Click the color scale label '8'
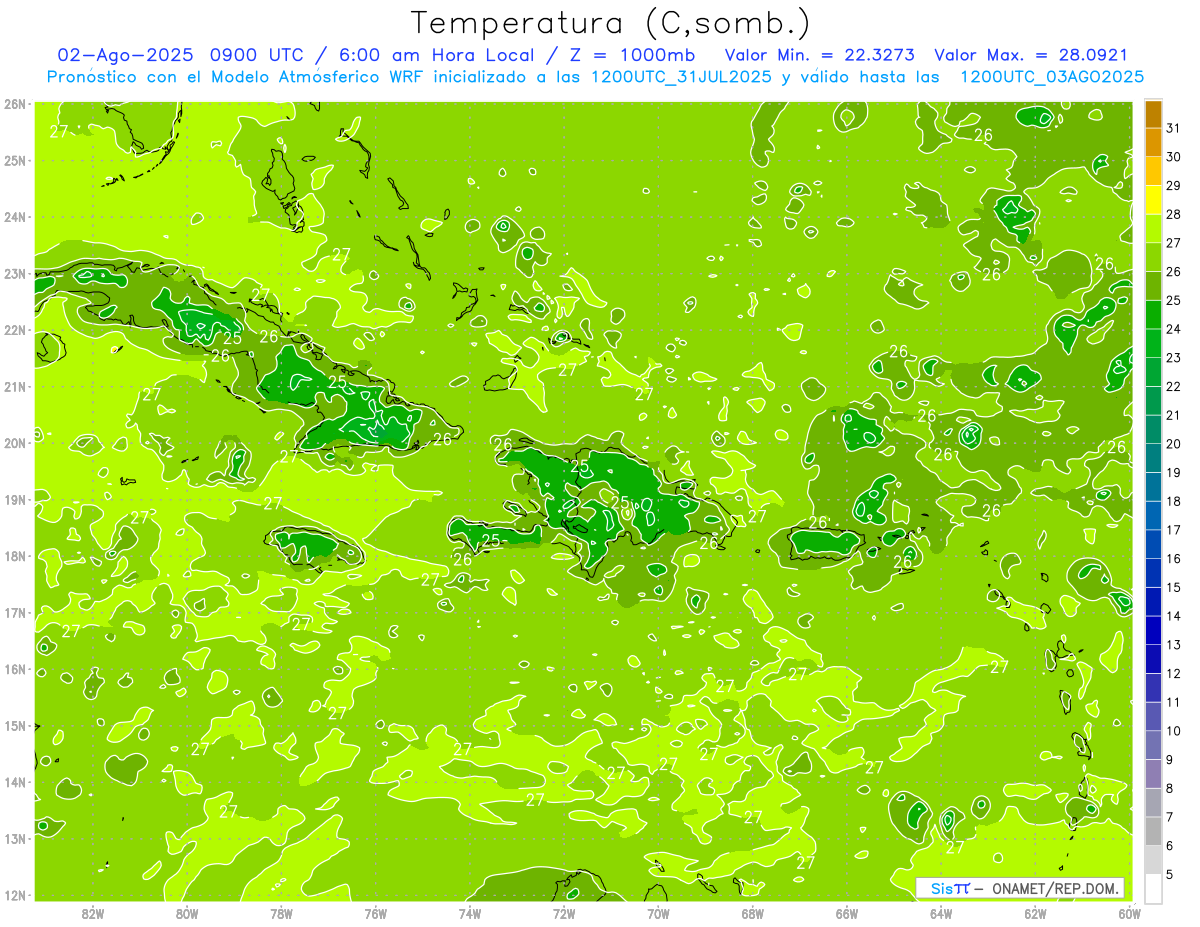The height and width of the screenshot is (927, 1200). [1170, 788]
